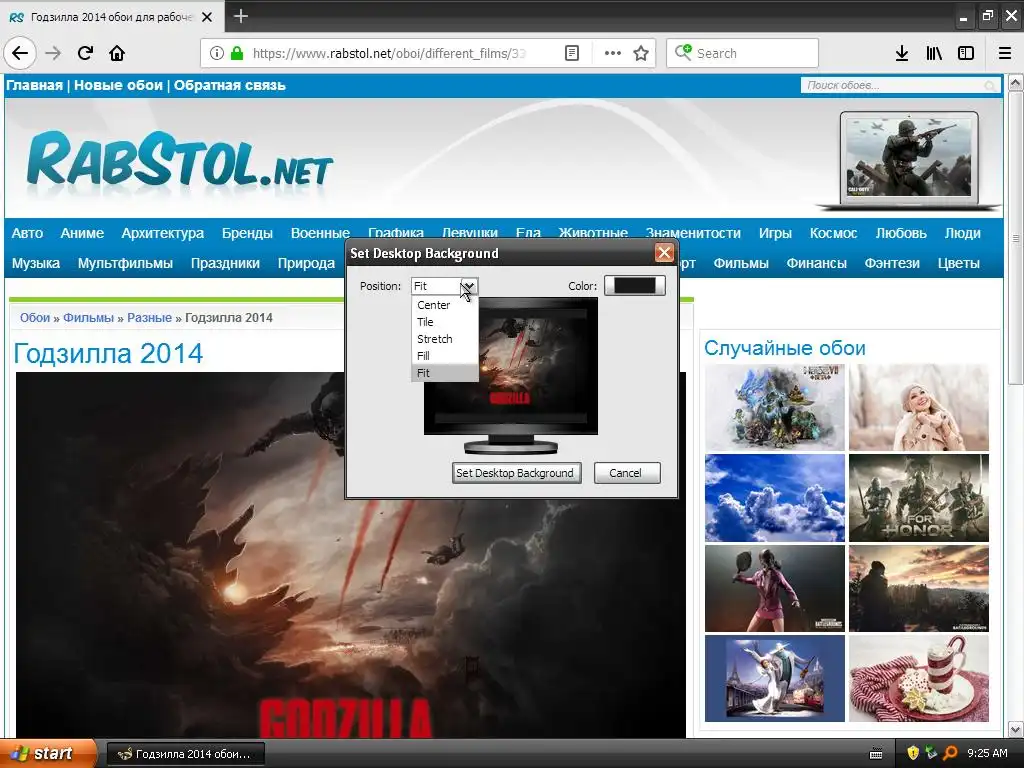This screenshot has height=768, width=1024.
Task: Open the Космос category
Action: point(833,233)
